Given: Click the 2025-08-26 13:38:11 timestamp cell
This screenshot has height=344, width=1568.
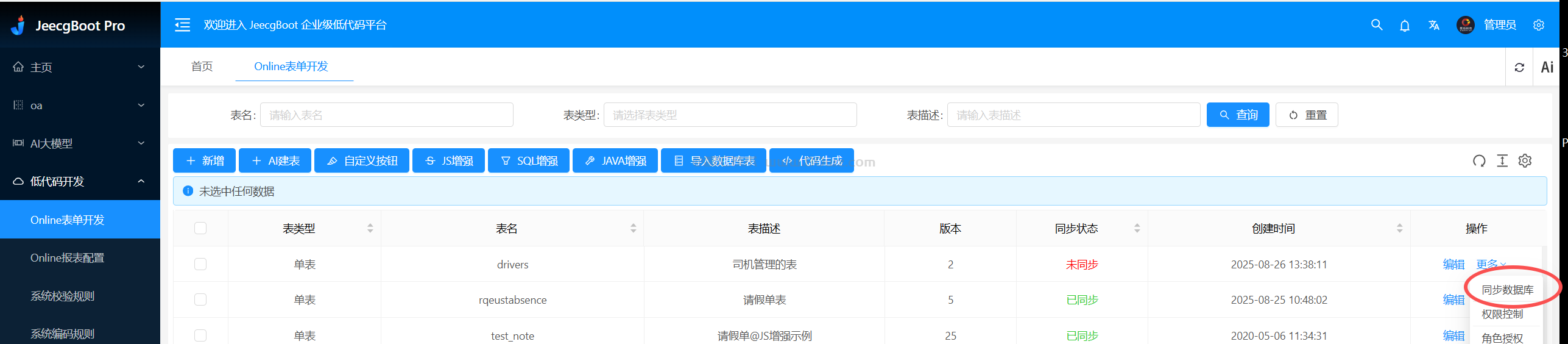Looking at the screenshot, I should click(x=1279, y=264).
